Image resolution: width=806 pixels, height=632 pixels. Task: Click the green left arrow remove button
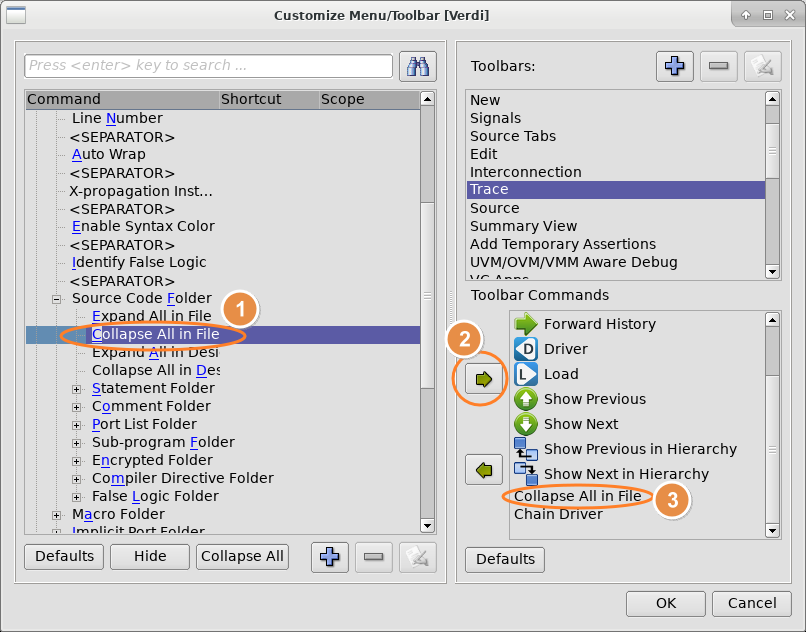tap(485, 469)
